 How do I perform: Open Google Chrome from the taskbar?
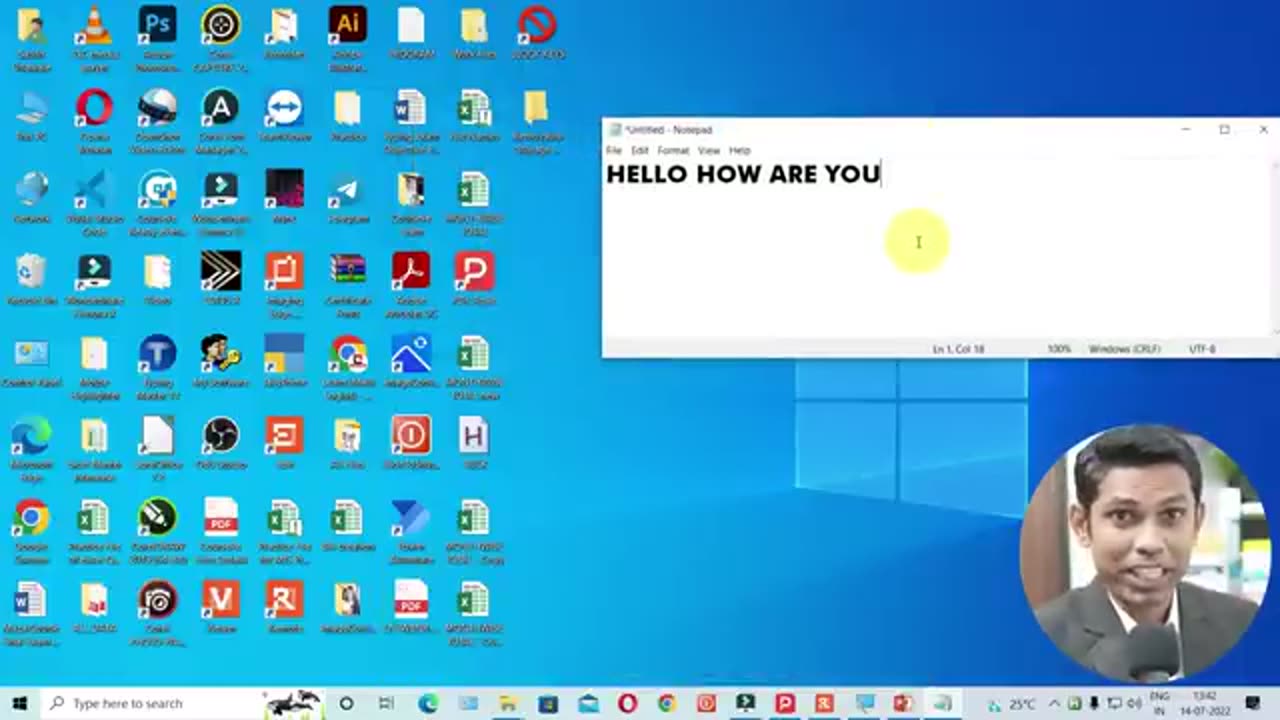click(667, 703)
